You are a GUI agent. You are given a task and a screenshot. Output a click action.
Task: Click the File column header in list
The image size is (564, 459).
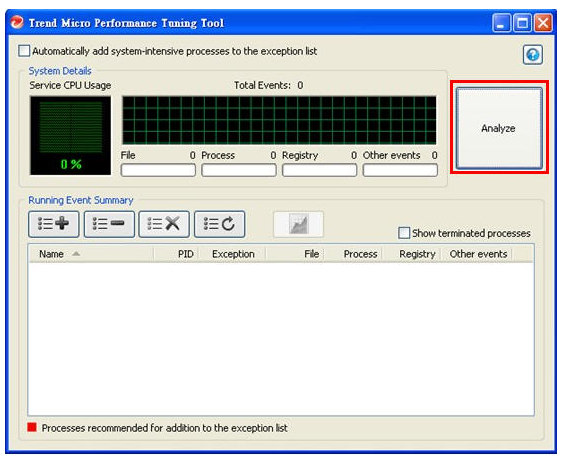[295, 254]
